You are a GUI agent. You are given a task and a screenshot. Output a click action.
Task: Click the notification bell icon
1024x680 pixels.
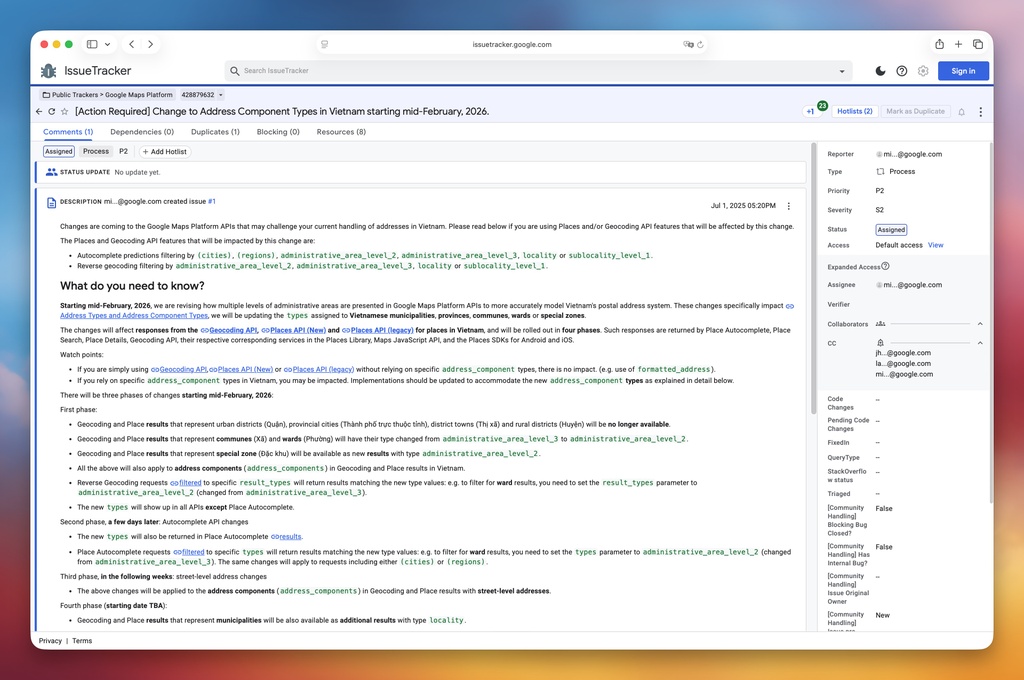pyautogui.click(x=961, y=112)
